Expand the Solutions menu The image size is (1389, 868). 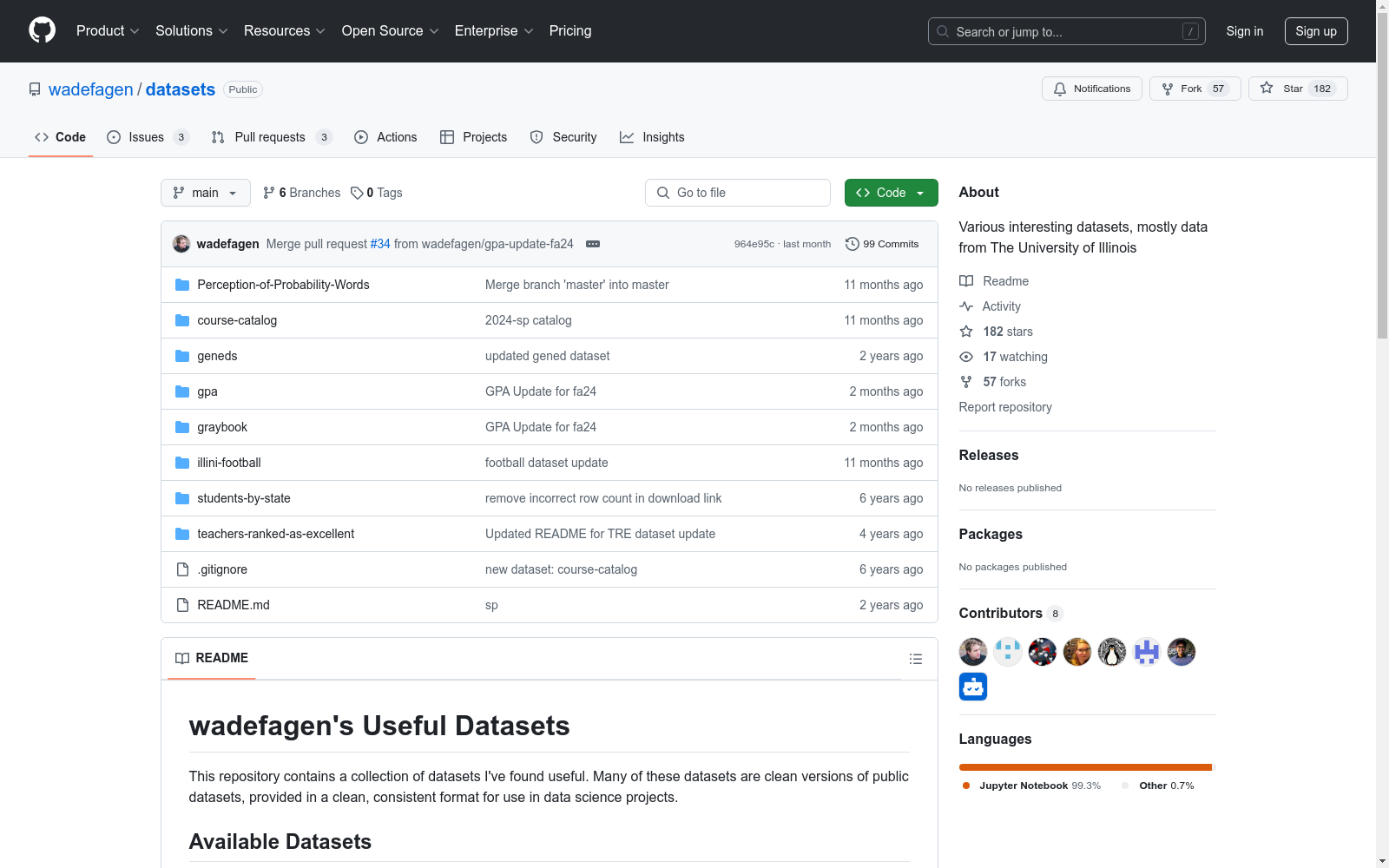(192, 30)
